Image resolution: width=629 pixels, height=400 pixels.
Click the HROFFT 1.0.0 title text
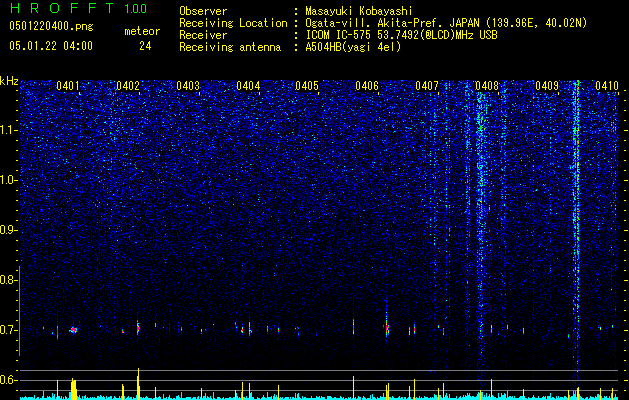[78, 8]
